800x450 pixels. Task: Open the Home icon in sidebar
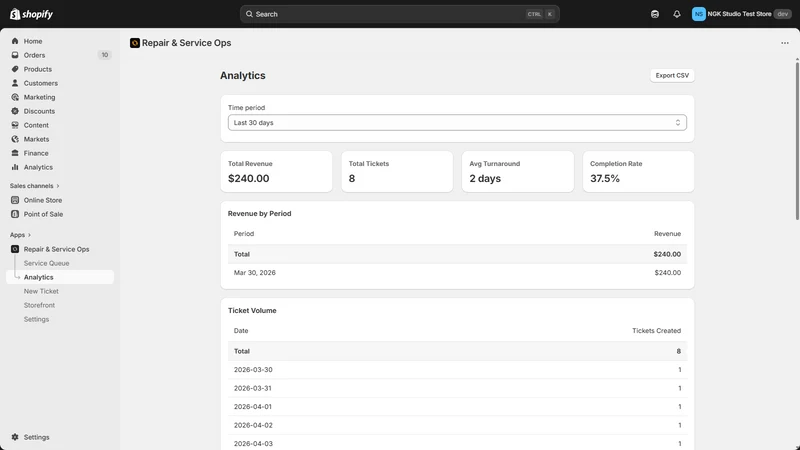point(15,41)
